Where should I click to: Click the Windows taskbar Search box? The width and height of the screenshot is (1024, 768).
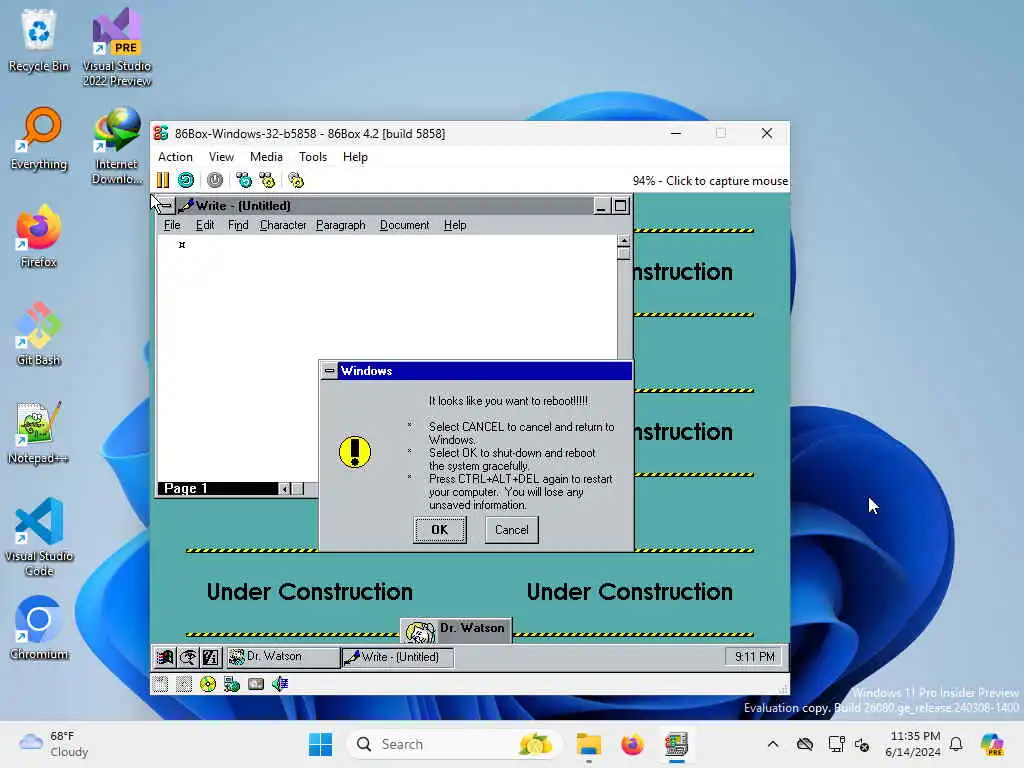point(454,744)
